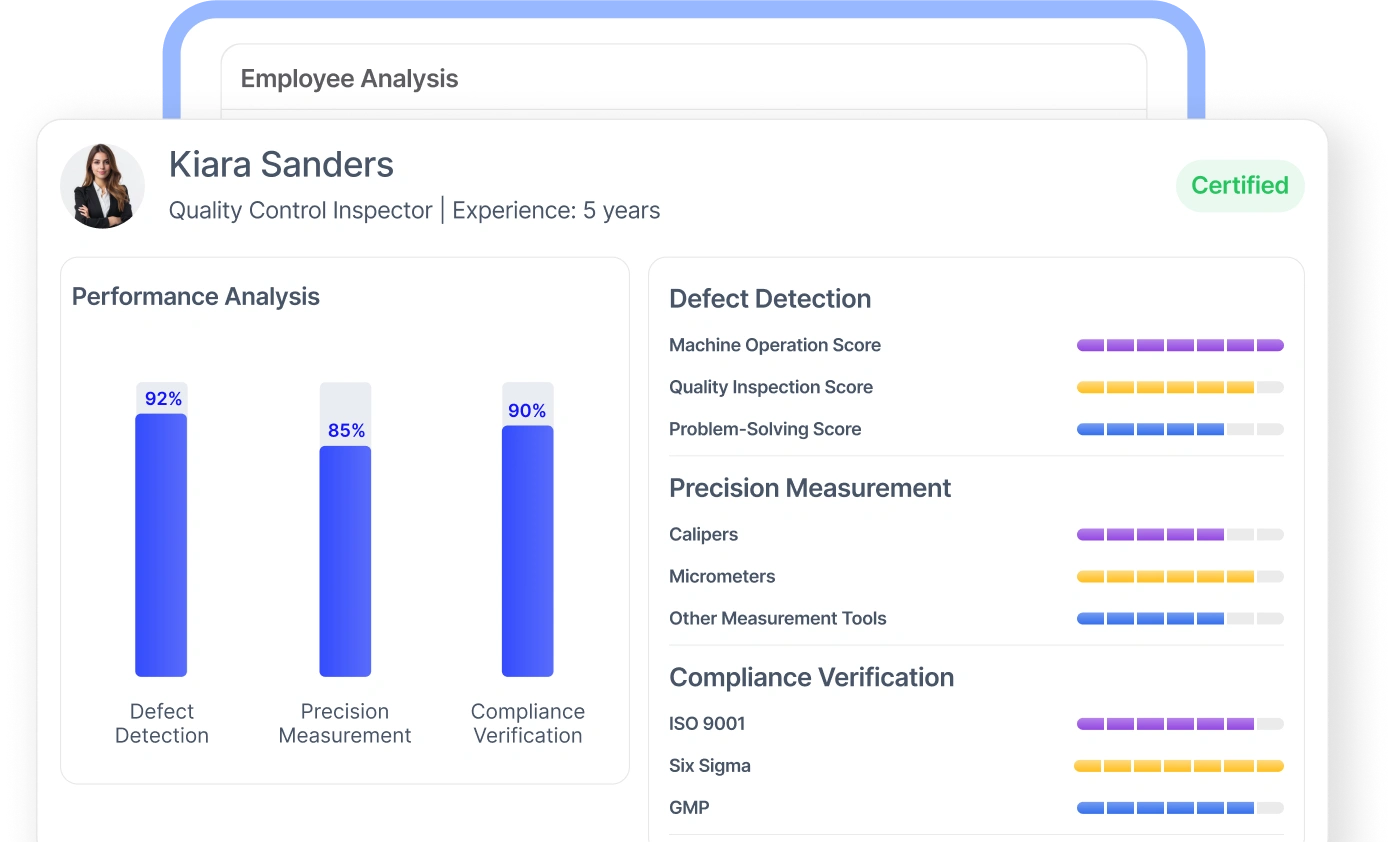Screen dimensions: 1393x842
Task: Click 'Problem-Solving Score' label
Action: coord(765,429)
